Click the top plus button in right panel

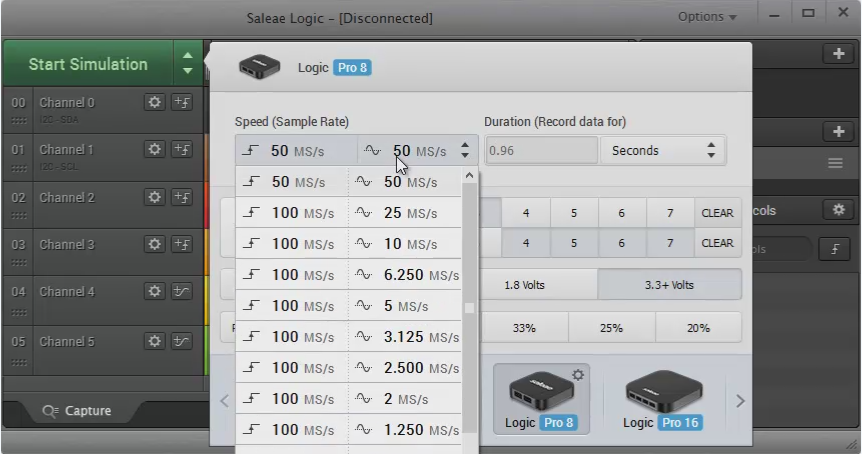coord(837,54)
